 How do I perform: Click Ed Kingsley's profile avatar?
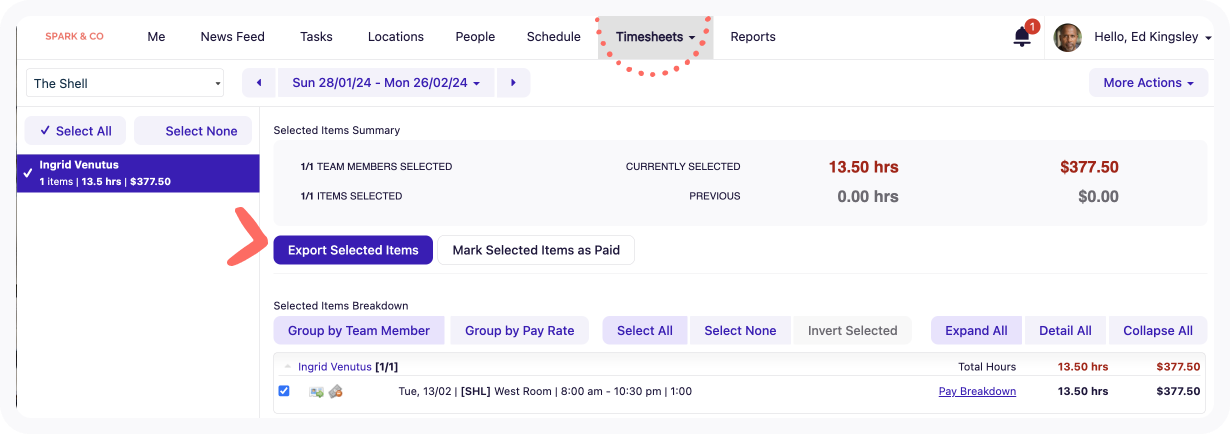click(x=1068, y=37)
